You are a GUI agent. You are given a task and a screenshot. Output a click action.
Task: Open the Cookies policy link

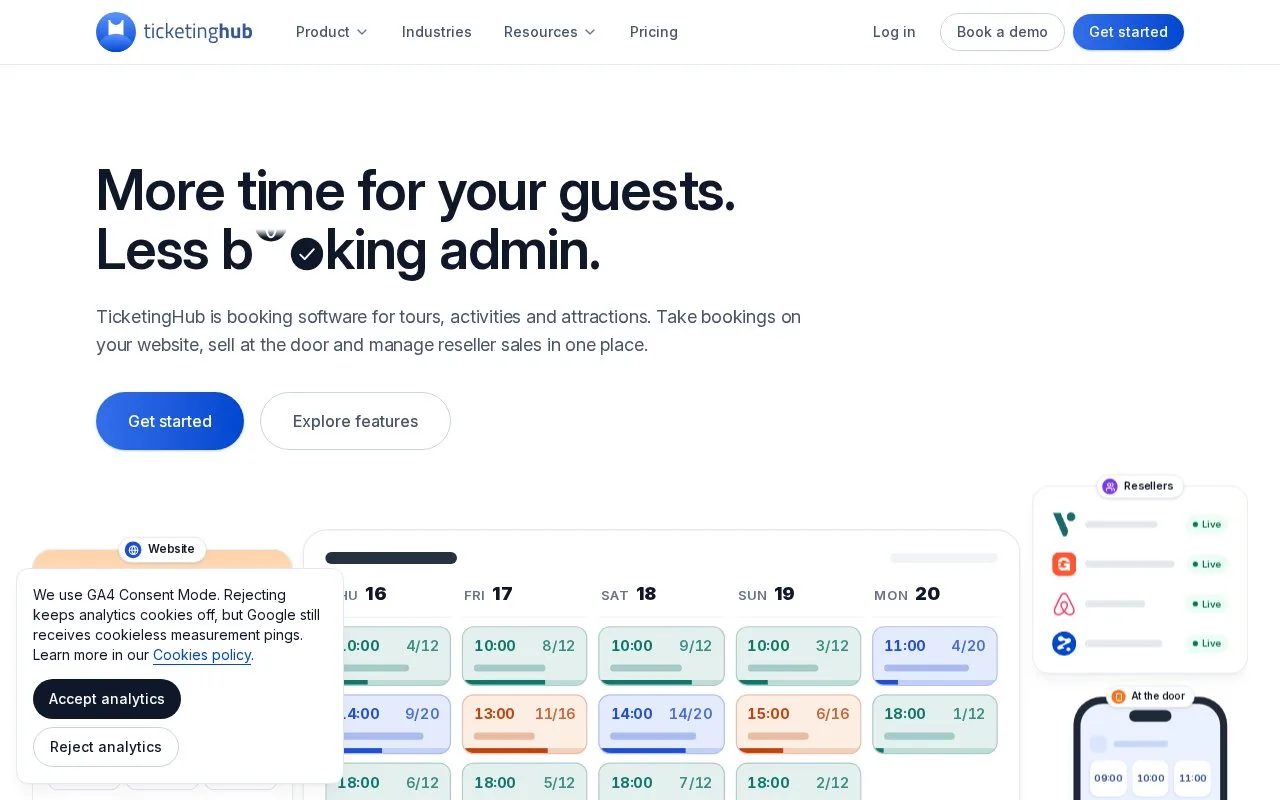[202, 655]
